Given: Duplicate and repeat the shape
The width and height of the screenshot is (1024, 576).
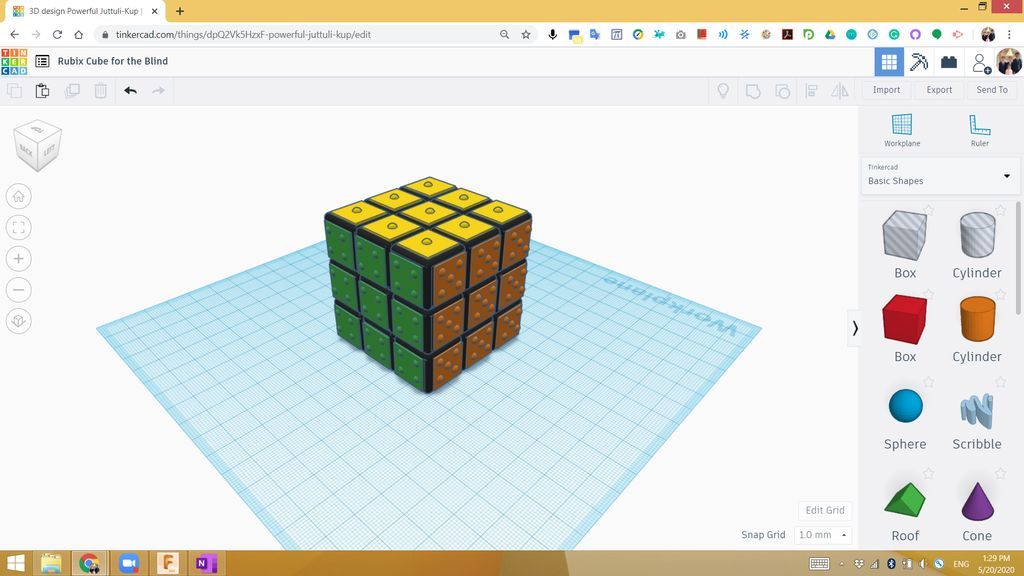Looking at the screenshot, I should (72, 91).
